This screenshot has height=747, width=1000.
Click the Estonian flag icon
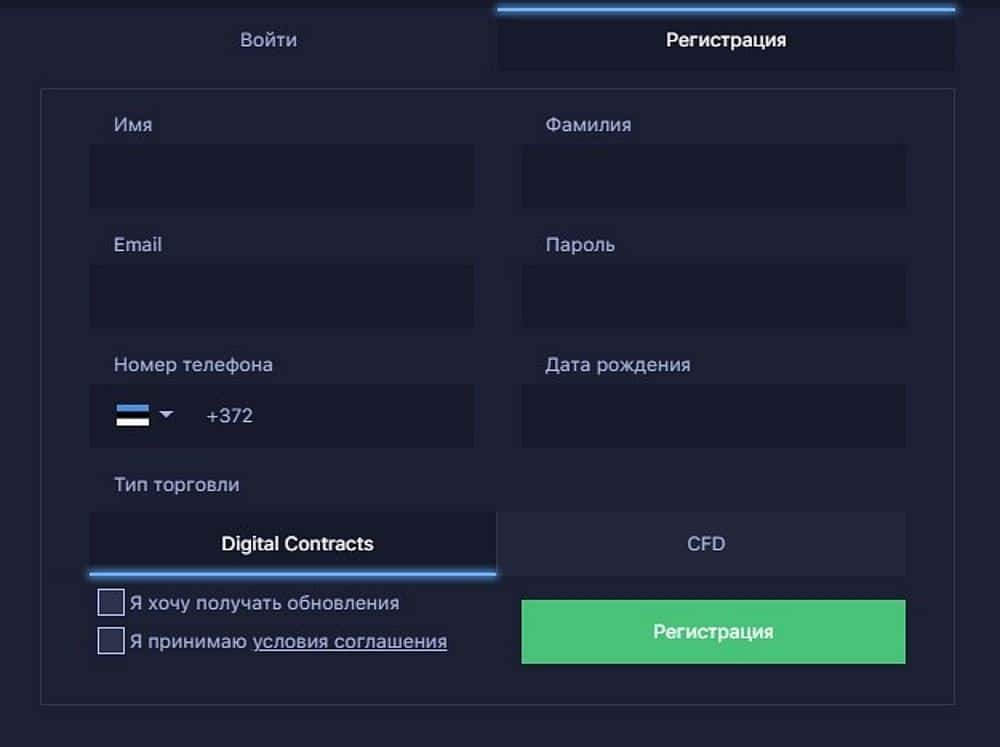tap(132, 416)
